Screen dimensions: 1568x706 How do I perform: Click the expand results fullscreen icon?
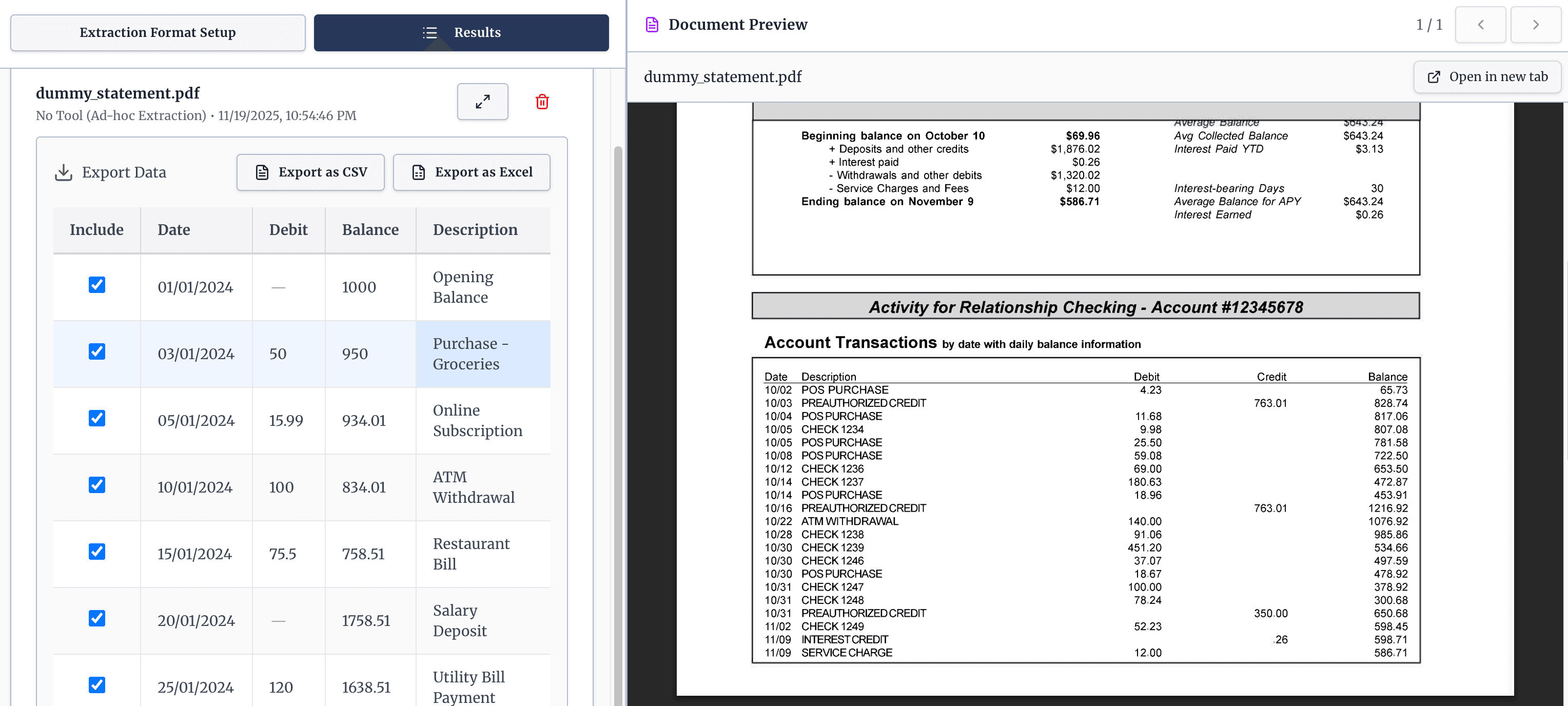[x=482, y=102]
